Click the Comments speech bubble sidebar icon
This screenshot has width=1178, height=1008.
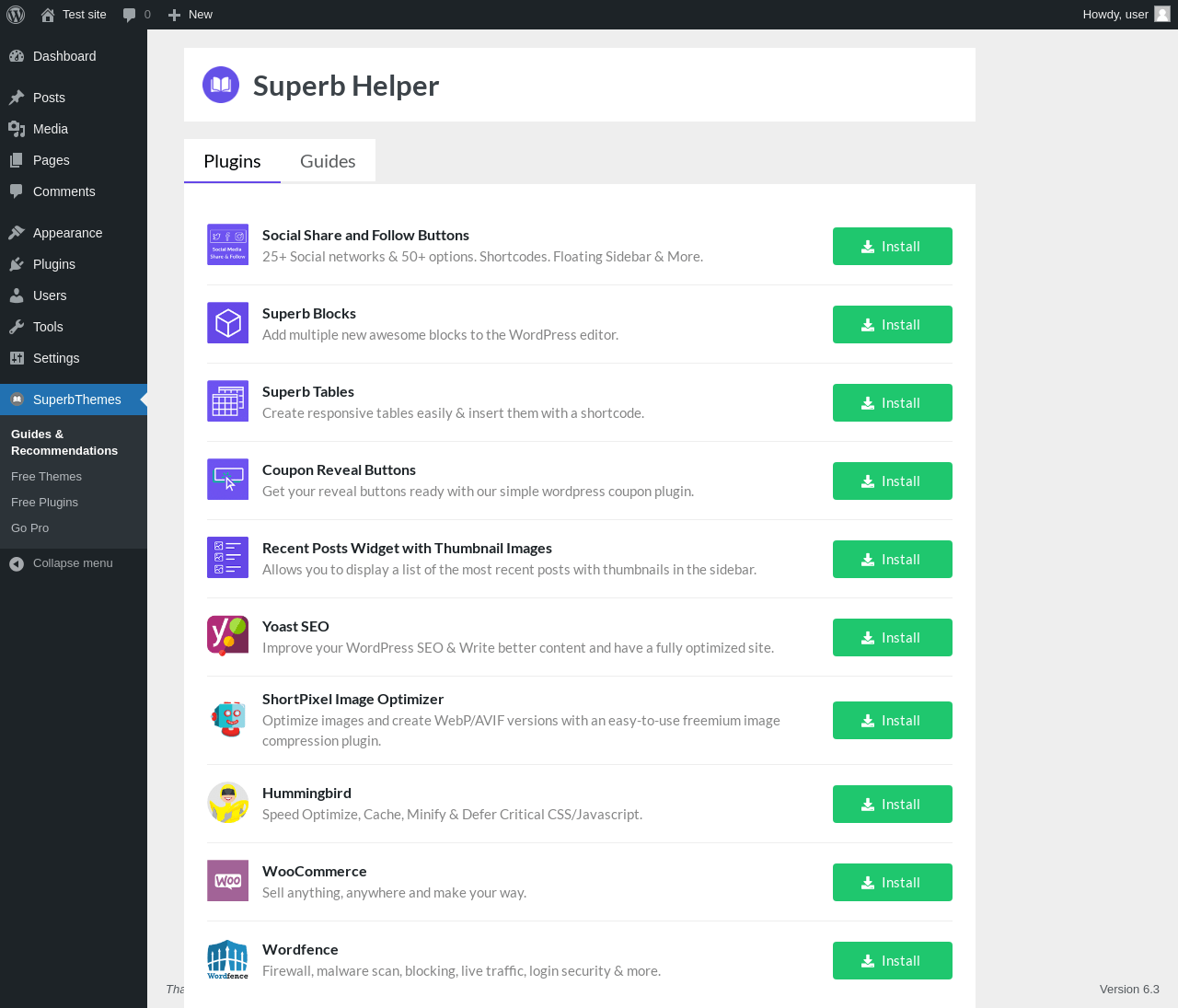17,191
